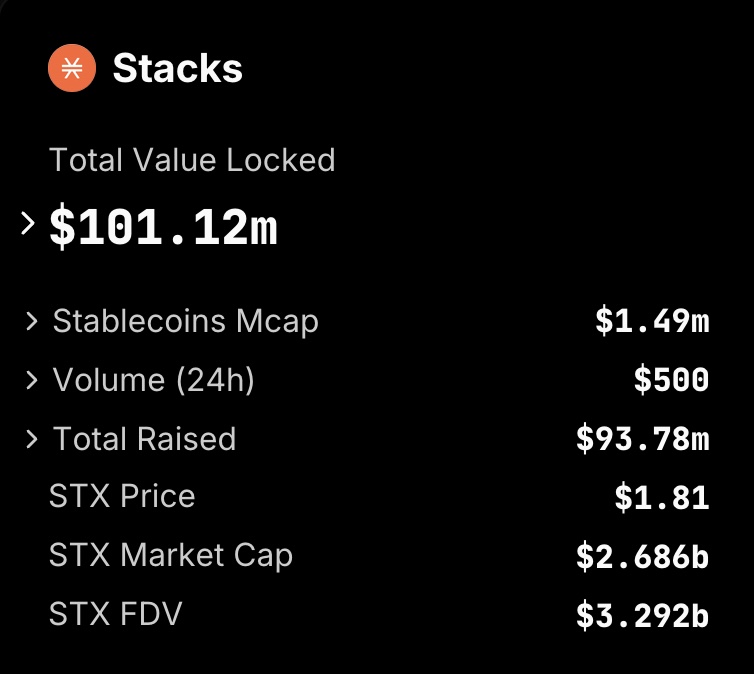
Task: Expand the Total Raised row chevron
Action: (32, 439)
